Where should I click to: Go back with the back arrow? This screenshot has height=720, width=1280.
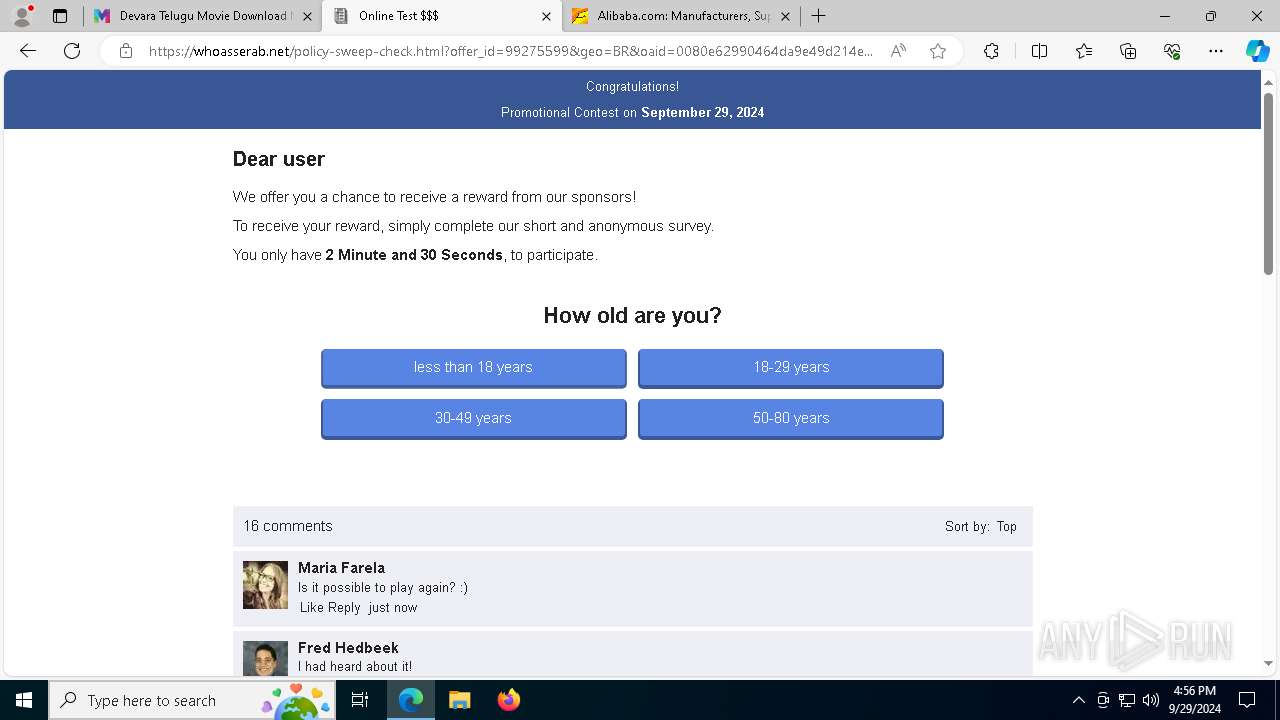coord(28,51)
